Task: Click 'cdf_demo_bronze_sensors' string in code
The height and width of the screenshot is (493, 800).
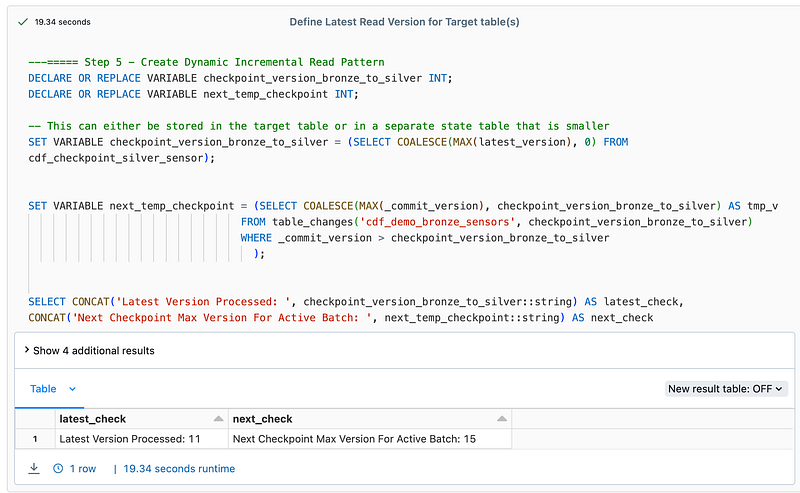Action: [438, 222]
